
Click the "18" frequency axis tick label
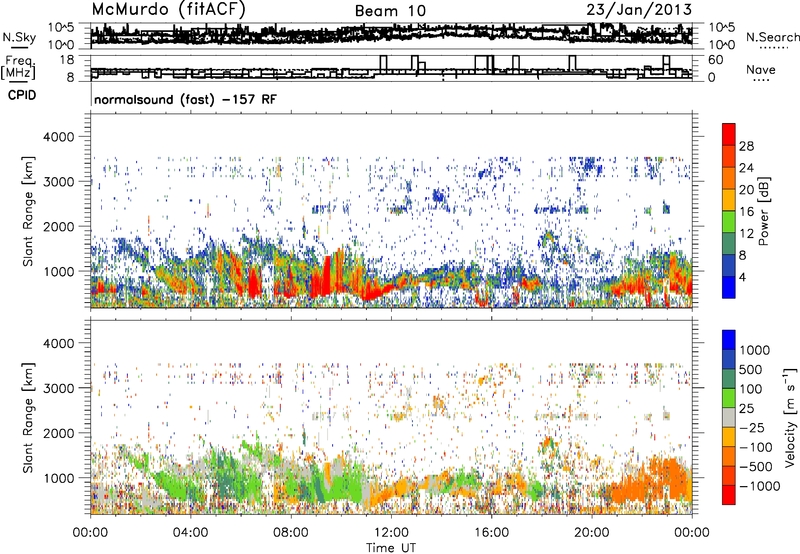pyautogui.click(x=67, y=60)
